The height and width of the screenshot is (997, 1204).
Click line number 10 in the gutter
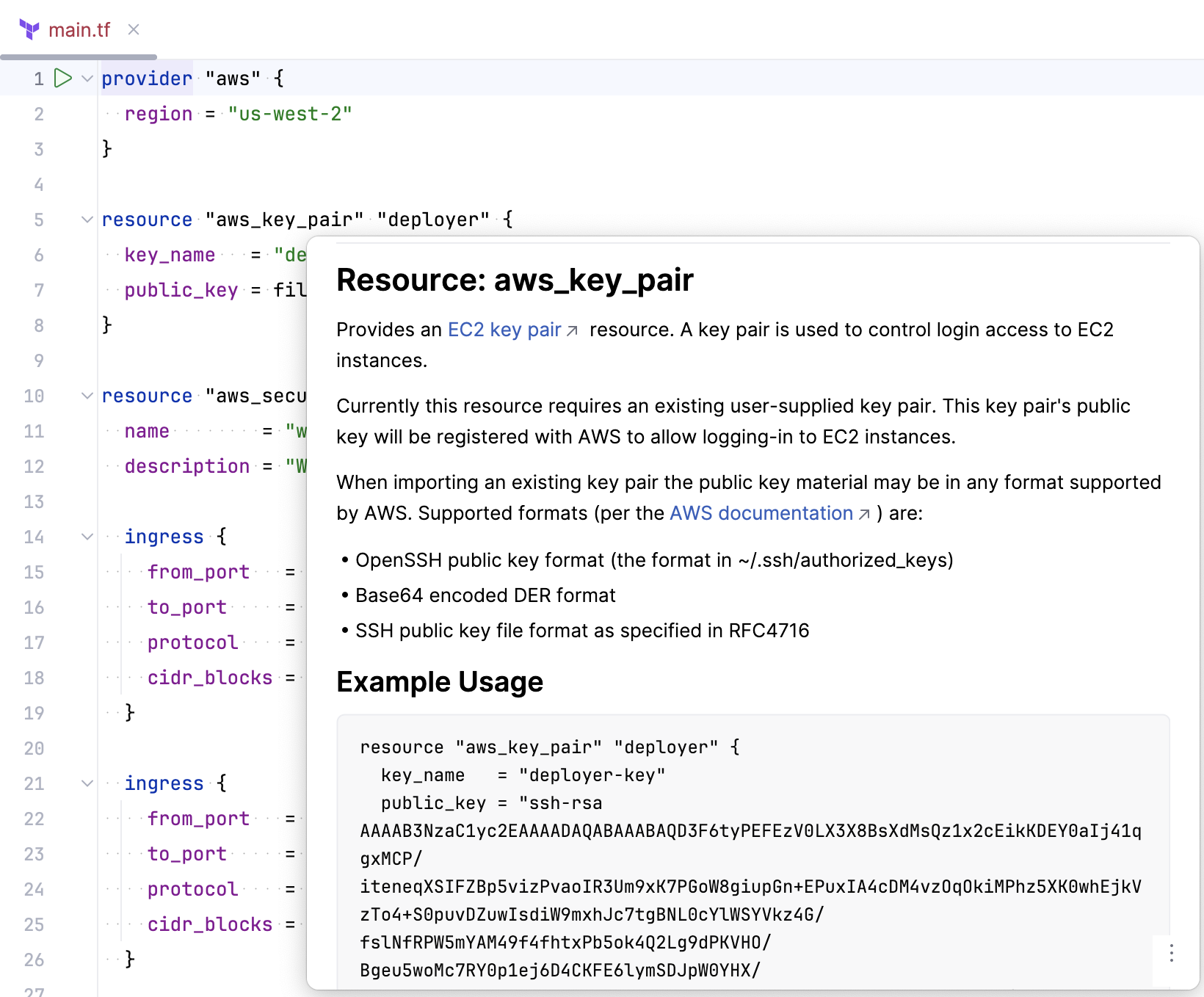pyautogui.click(x=33, y=395)
